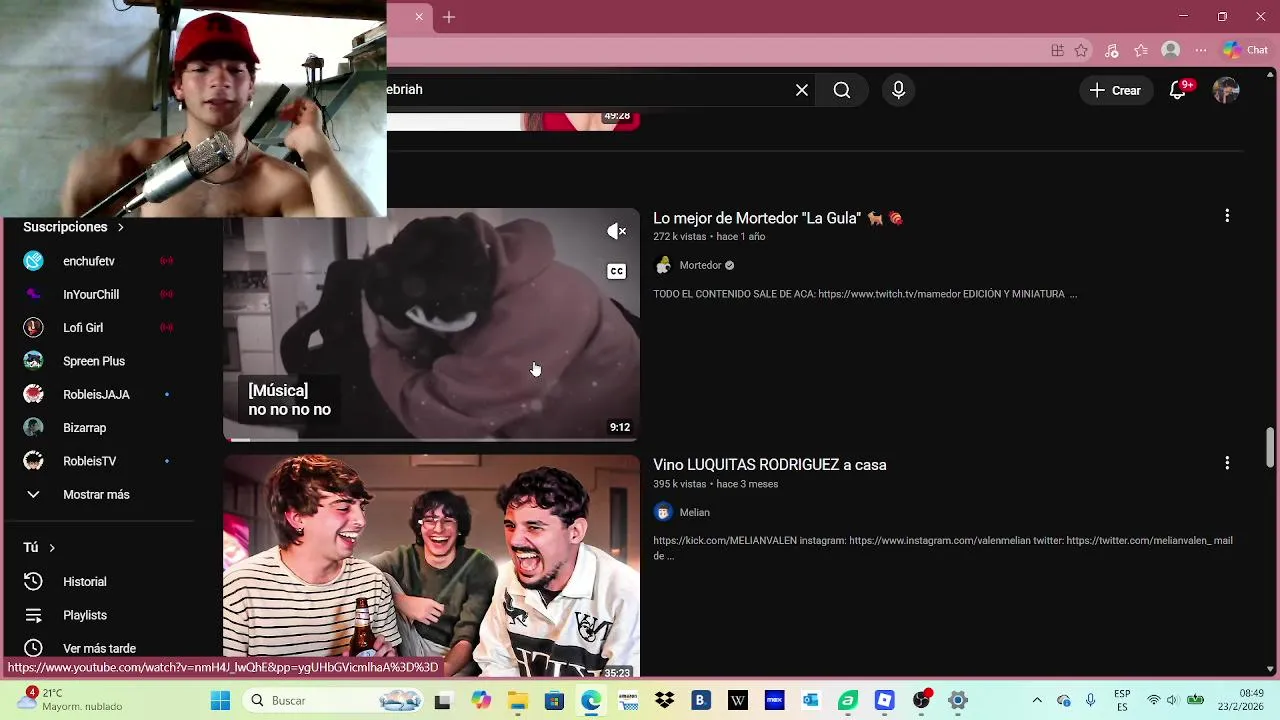Add this page to favorites with the star
This screenshot has height=720, width=1280.
pyautogui.click(x=1081, y=50)
